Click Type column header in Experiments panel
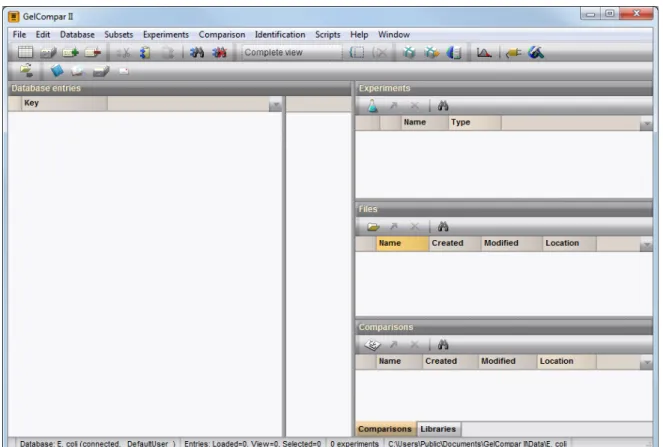The width and height of the screenshot is (663, 447). click(475, 123)
